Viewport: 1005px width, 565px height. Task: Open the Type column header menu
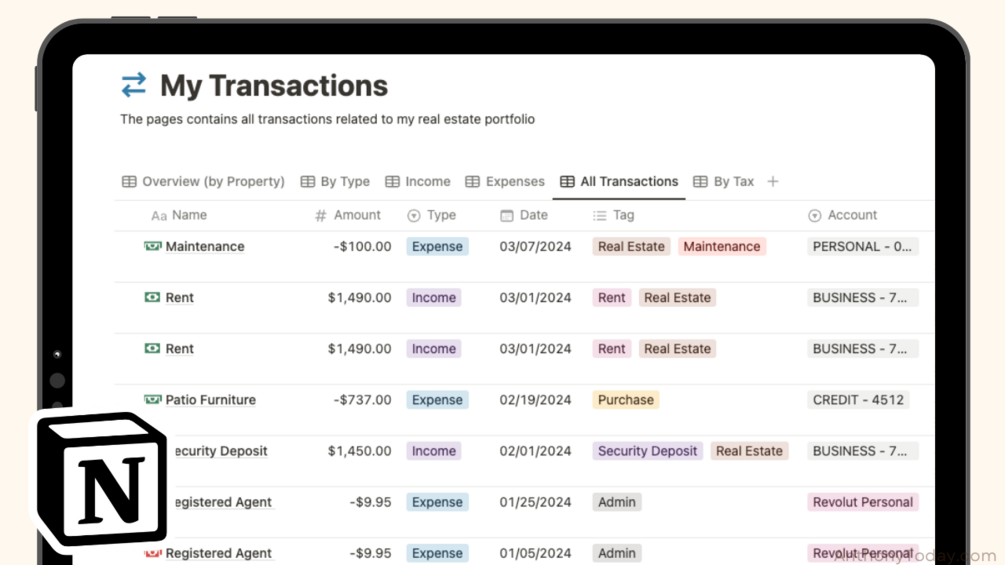coord(431,215)
